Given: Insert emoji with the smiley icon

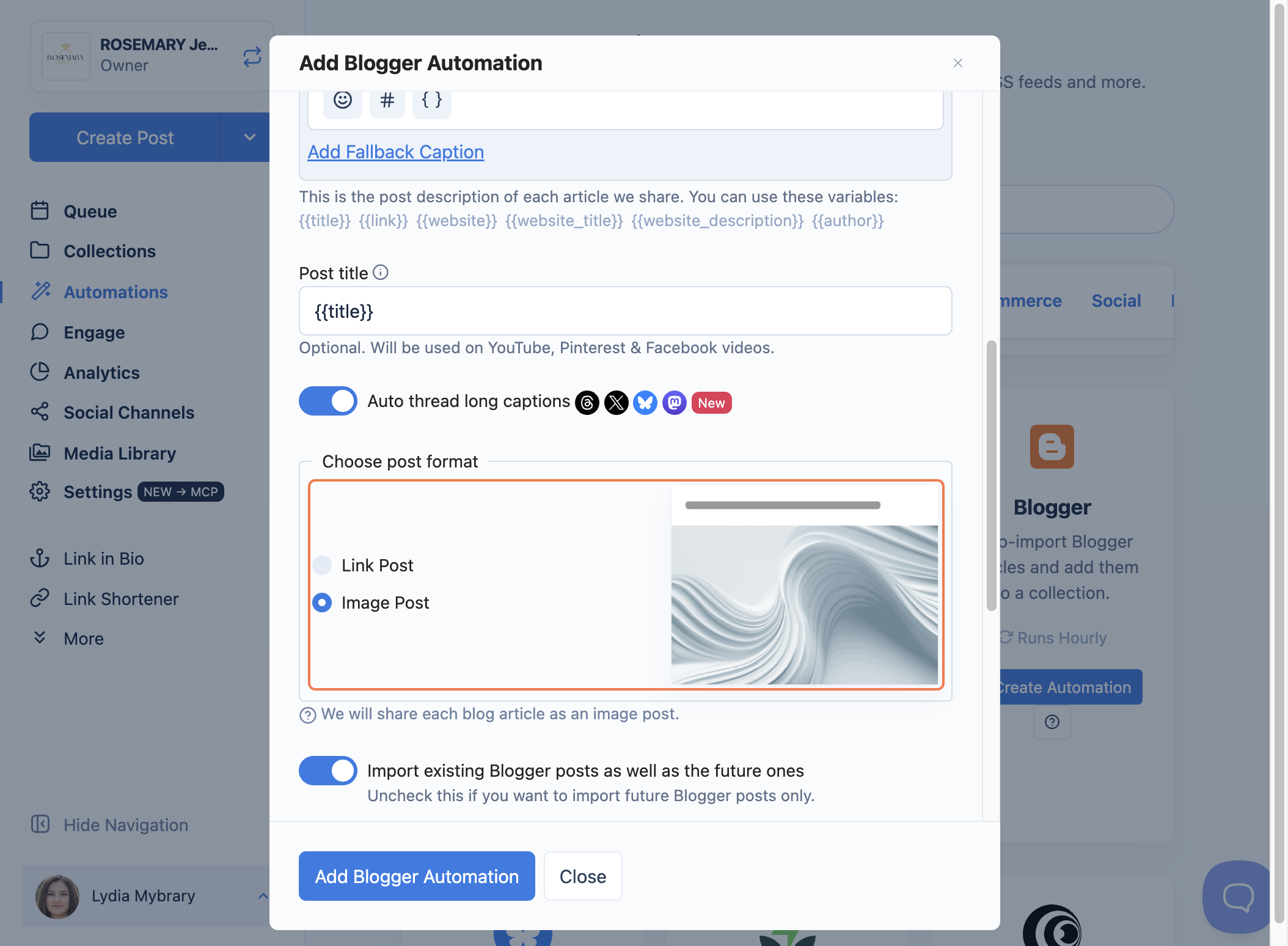Looking at the screenshot, I should 342,100.
